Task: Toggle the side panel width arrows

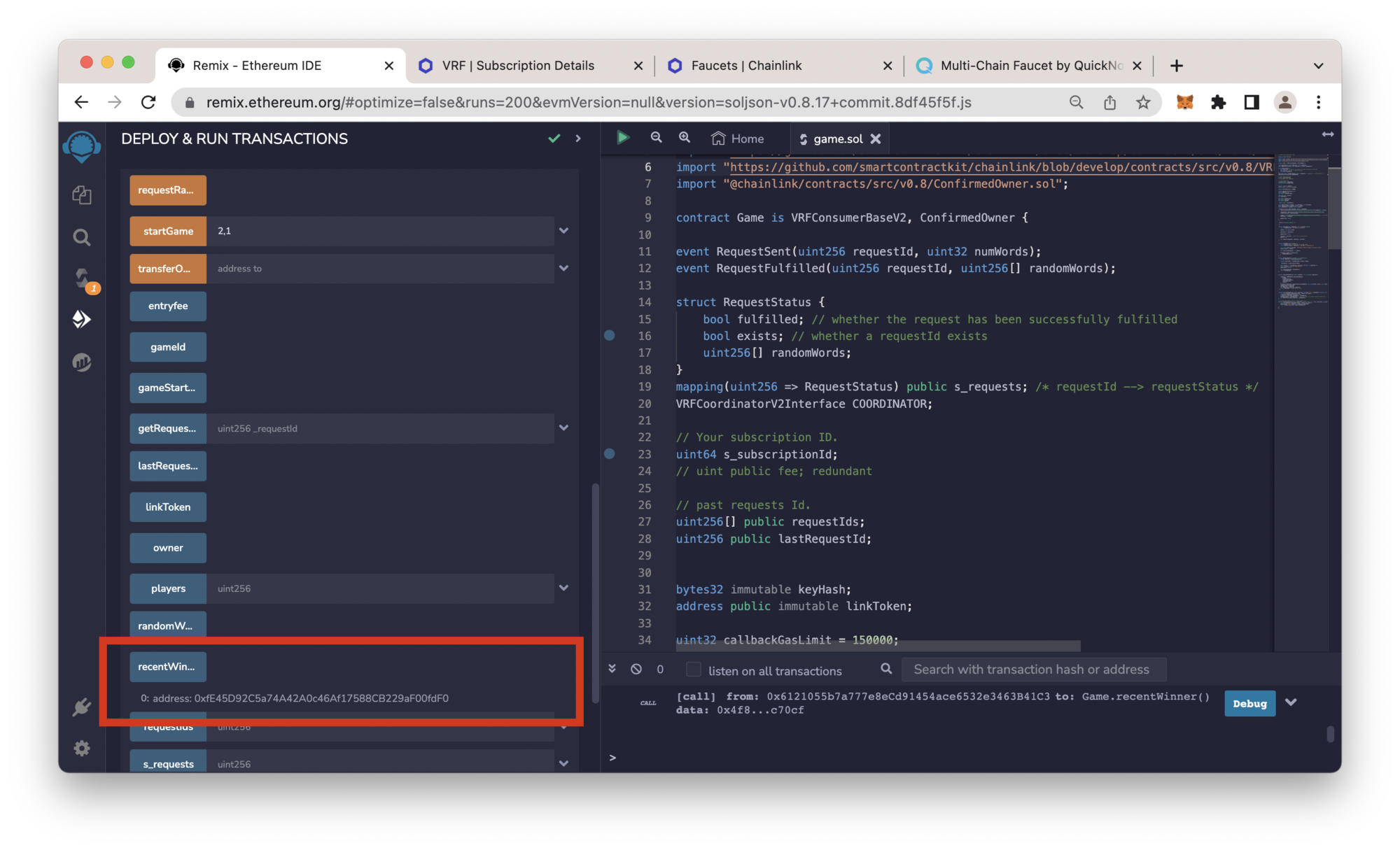Action: (1327, 134)
